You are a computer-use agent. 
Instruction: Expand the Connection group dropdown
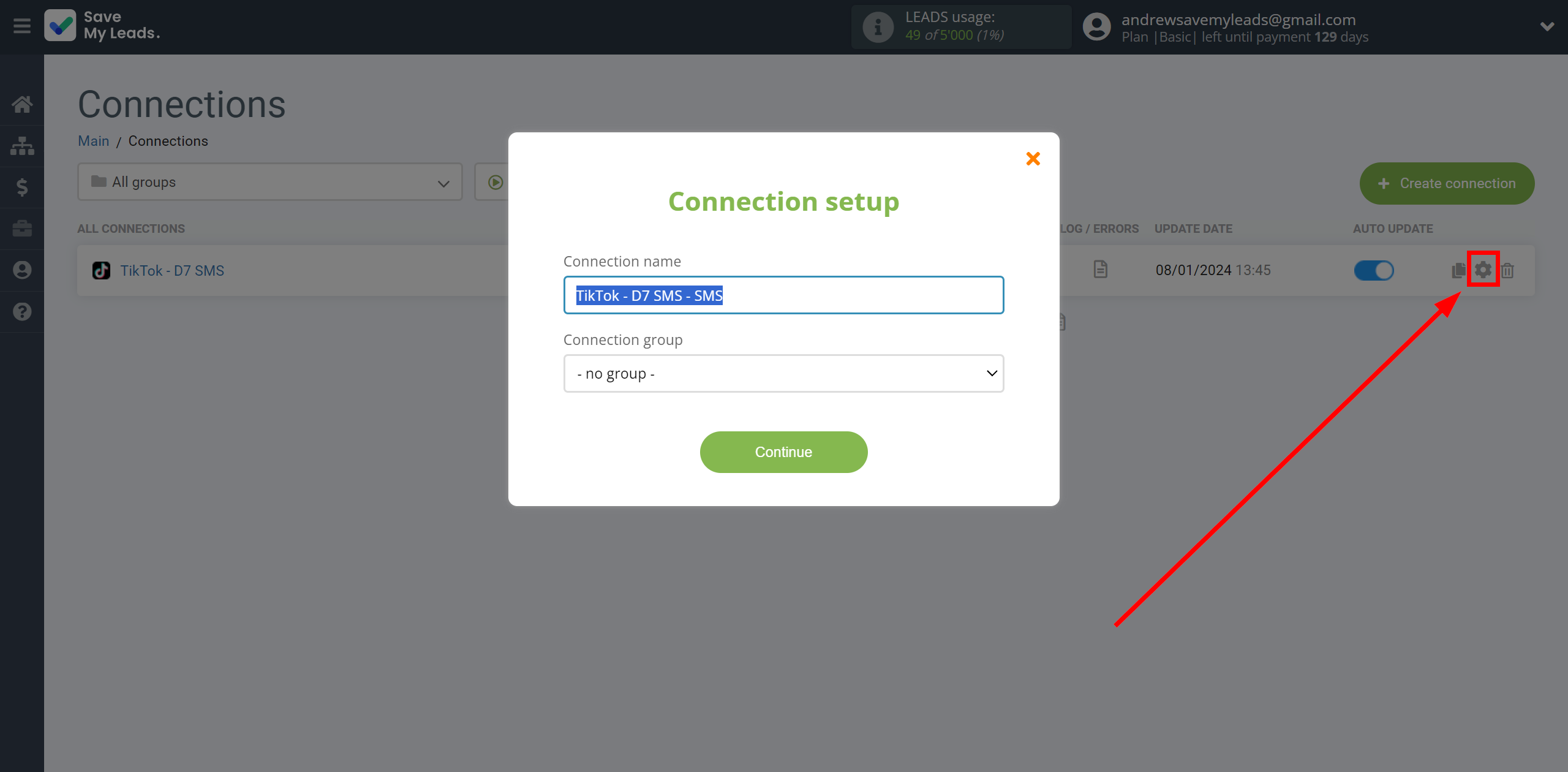pos(783,373)
